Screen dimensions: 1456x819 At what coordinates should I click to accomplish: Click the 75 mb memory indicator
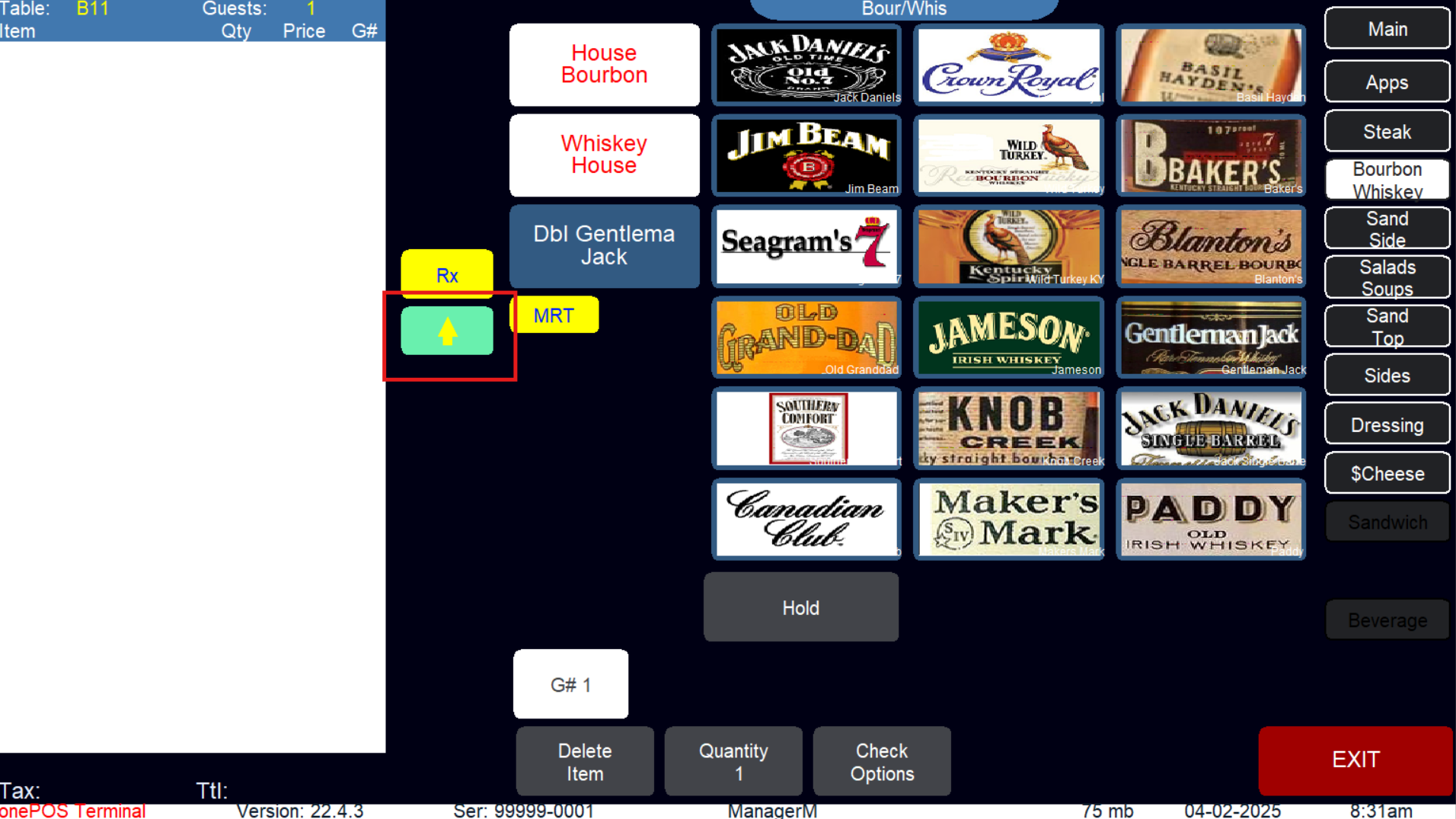(x=1107, y=811)
